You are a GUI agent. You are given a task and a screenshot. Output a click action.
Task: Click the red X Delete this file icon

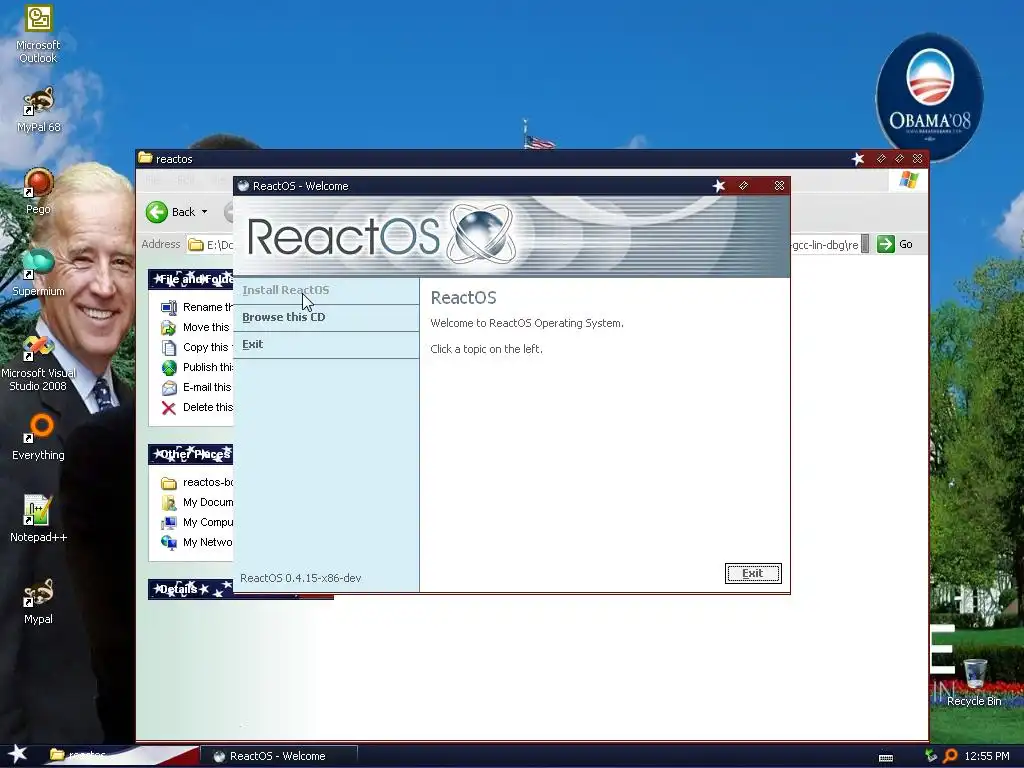click(x=168, y=408)
